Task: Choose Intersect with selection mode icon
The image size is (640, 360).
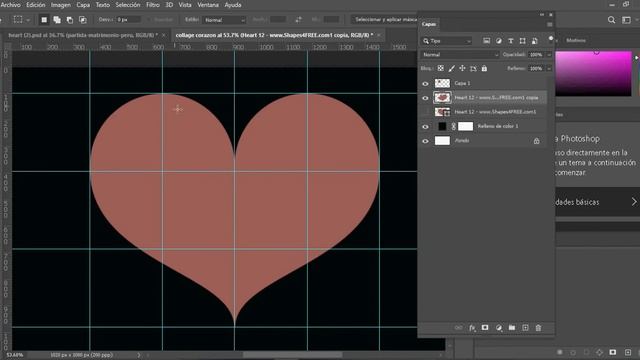Action: (x=83, y=20)
